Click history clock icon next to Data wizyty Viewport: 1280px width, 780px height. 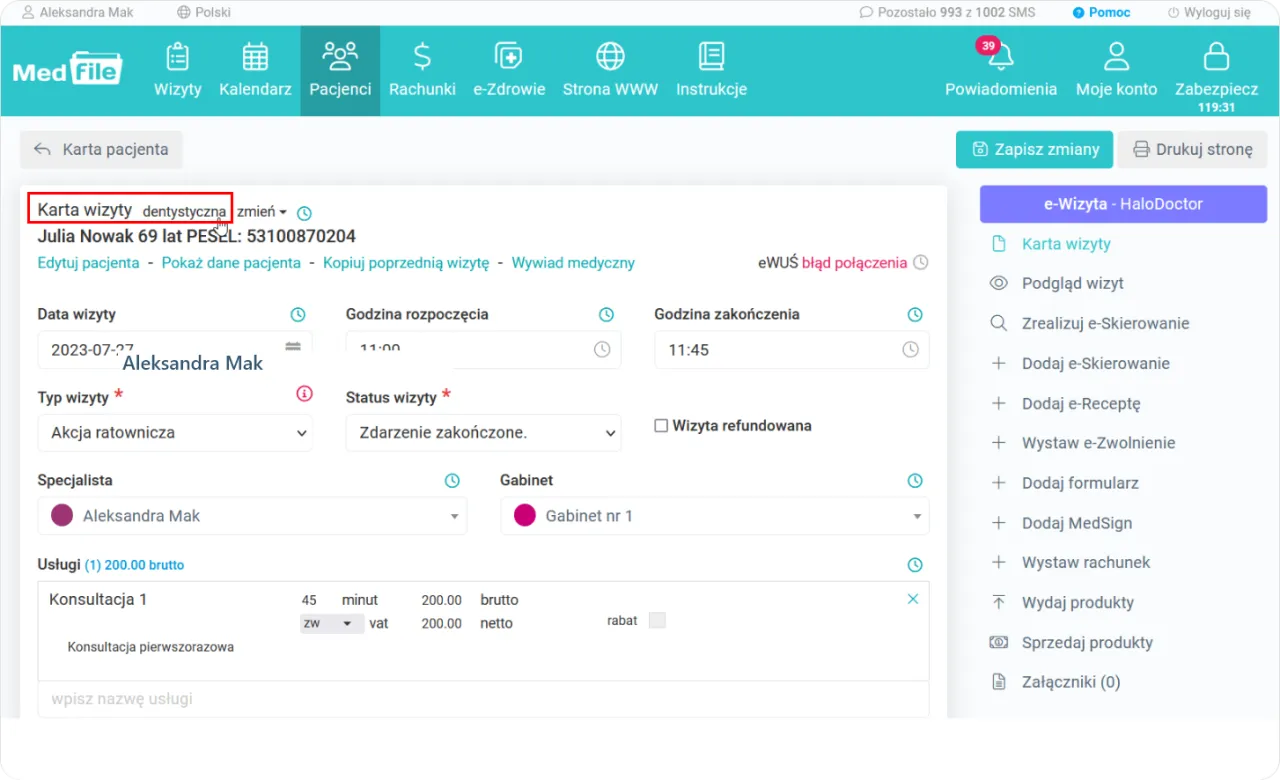point(298,315)
